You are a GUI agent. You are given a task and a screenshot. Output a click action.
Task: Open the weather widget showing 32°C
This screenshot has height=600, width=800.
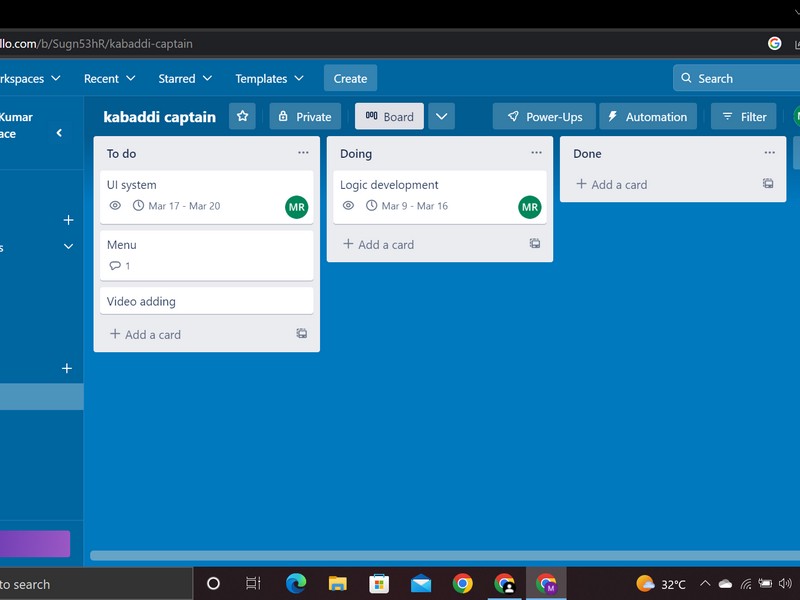click(660, 584)
